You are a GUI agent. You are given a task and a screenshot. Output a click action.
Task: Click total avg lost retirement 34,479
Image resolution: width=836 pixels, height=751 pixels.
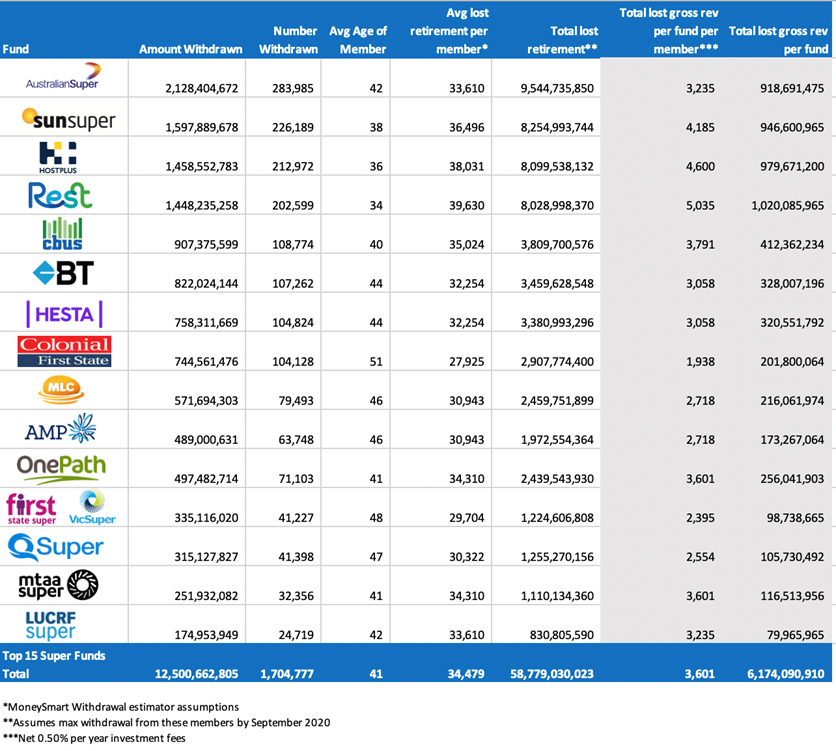(466, 674)
